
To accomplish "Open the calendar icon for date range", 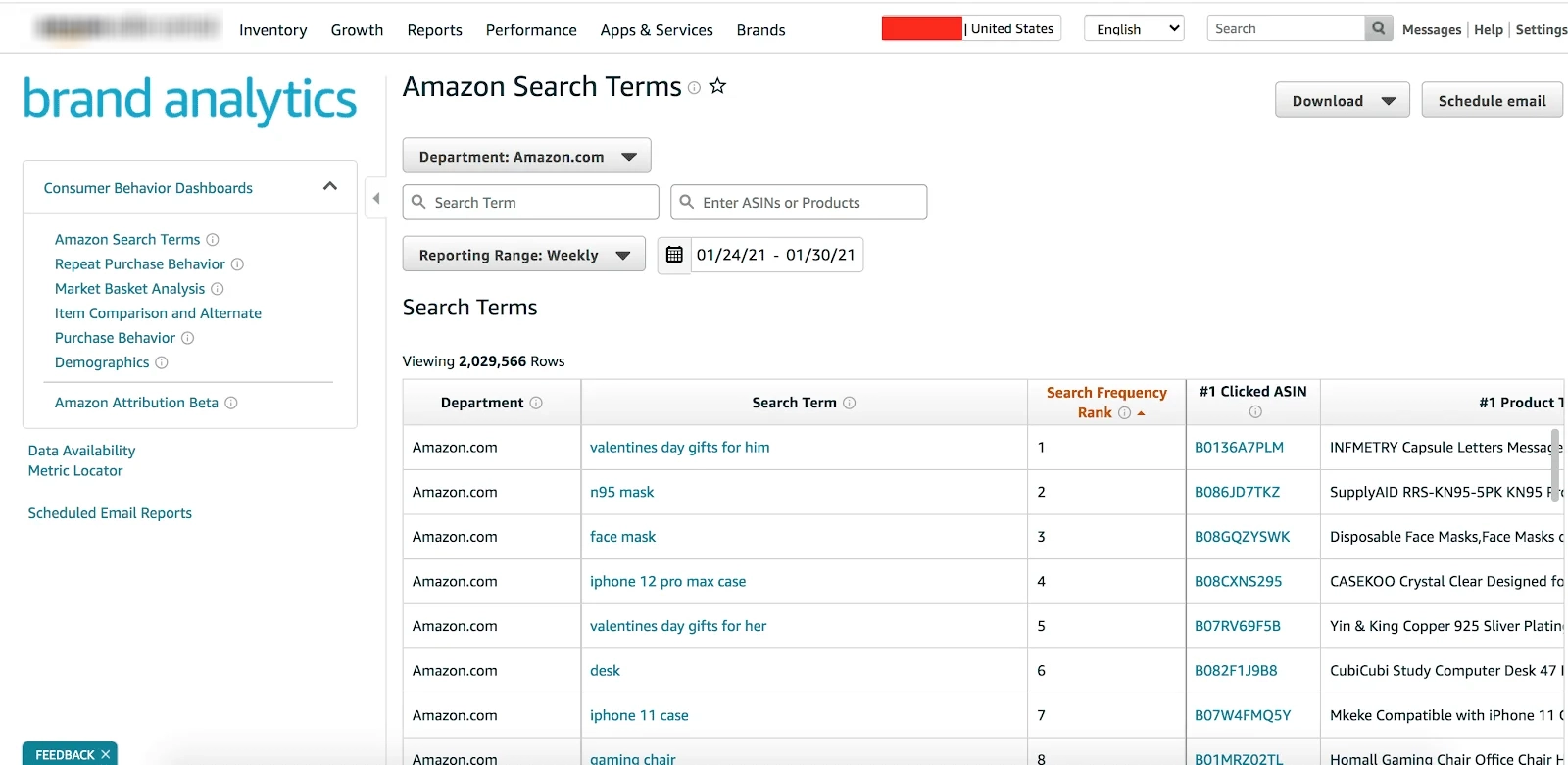I will [x=674, y=255].
